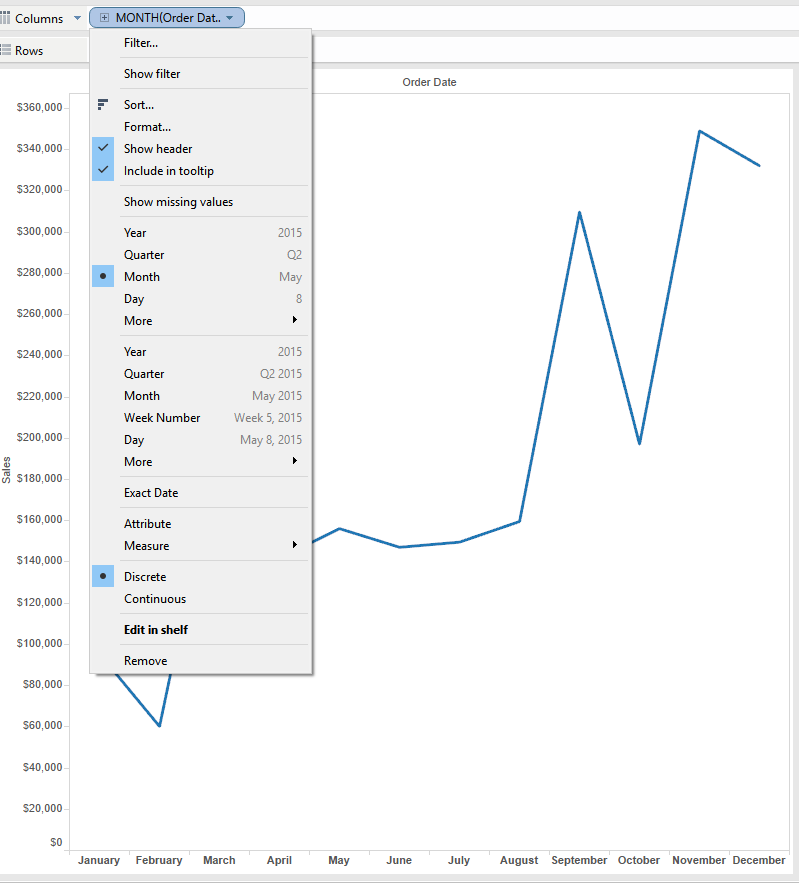Click the line low point at February
The width and height of the screenshot is (799, 883).
coord(159,725)
